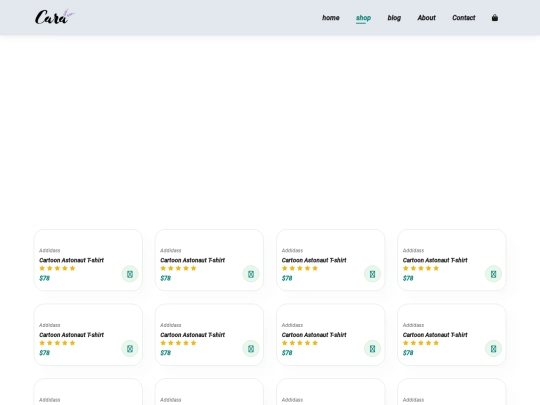540x405 pixels.
Task: Click star rating on second row, fourth card
Action: (421, 343)
